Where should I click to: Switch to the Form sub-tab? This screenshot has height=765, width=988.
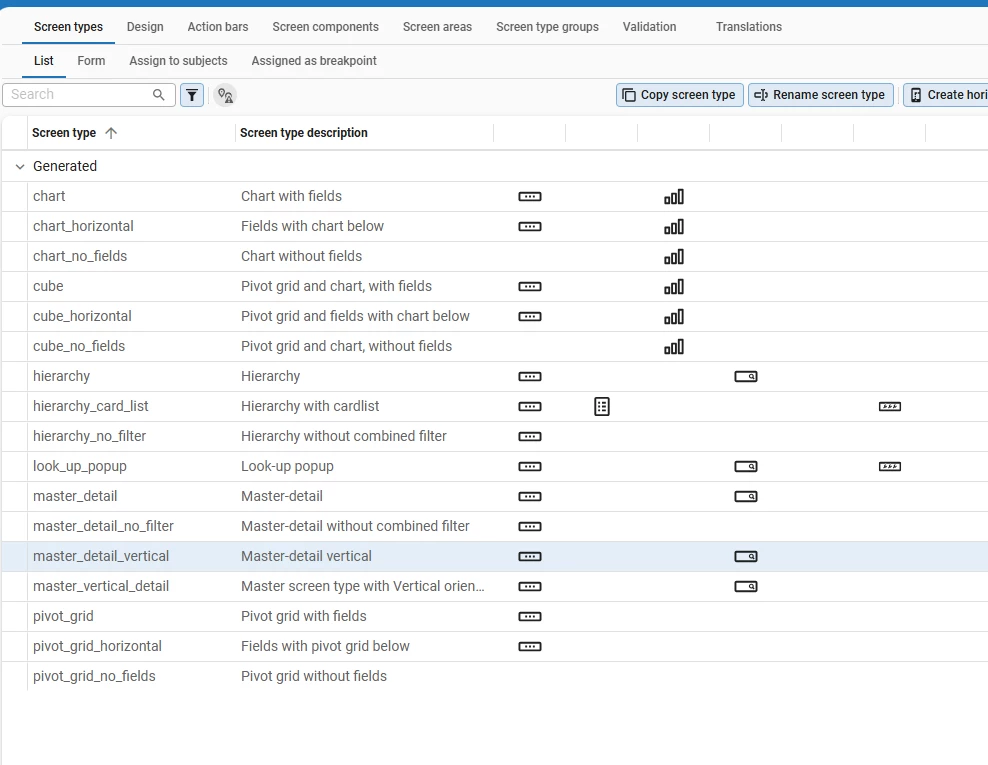pyautogui.click(x=91, y=61)
